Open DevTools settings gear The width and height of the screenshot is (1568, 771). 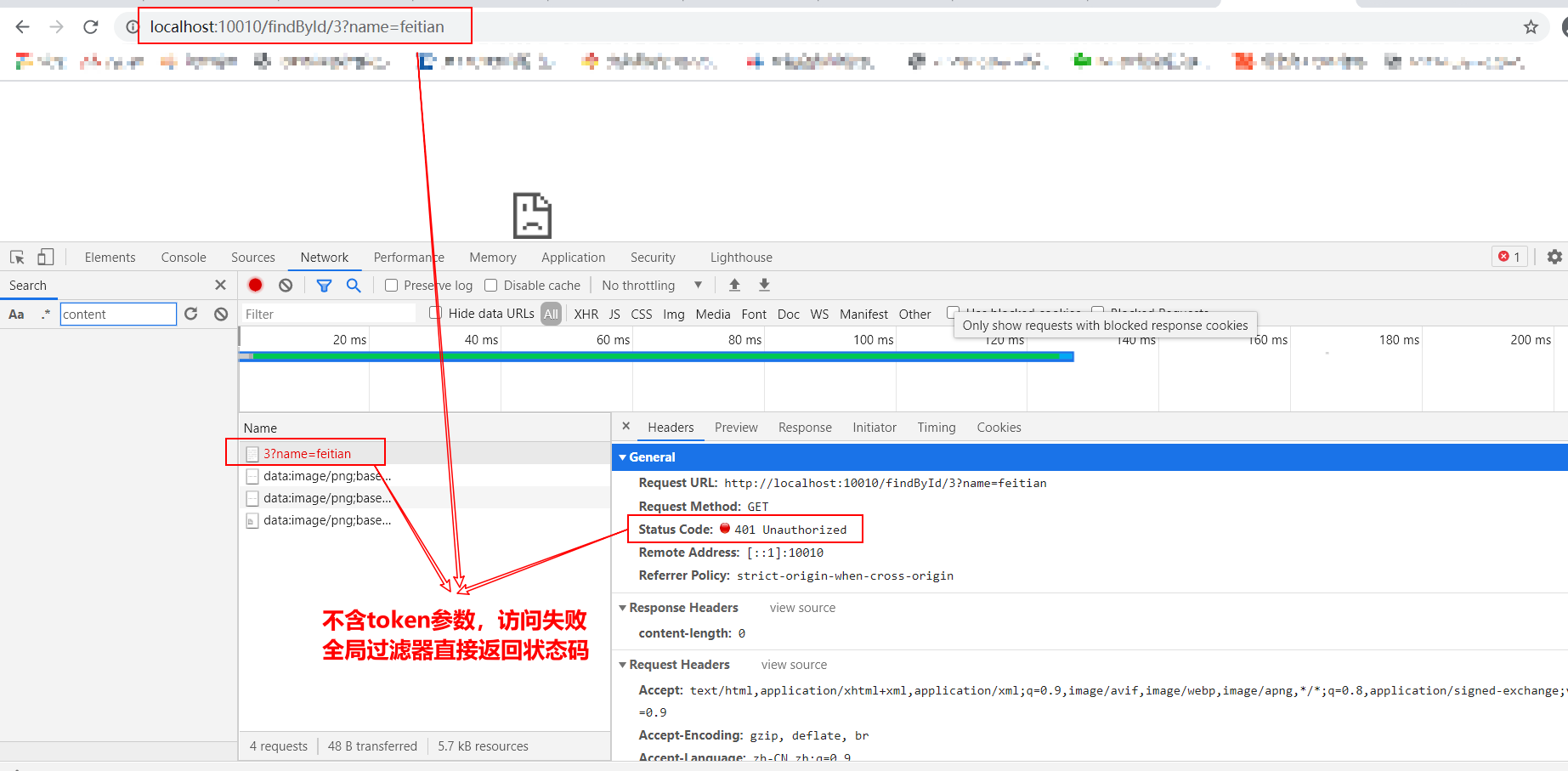coord(1554,256)
